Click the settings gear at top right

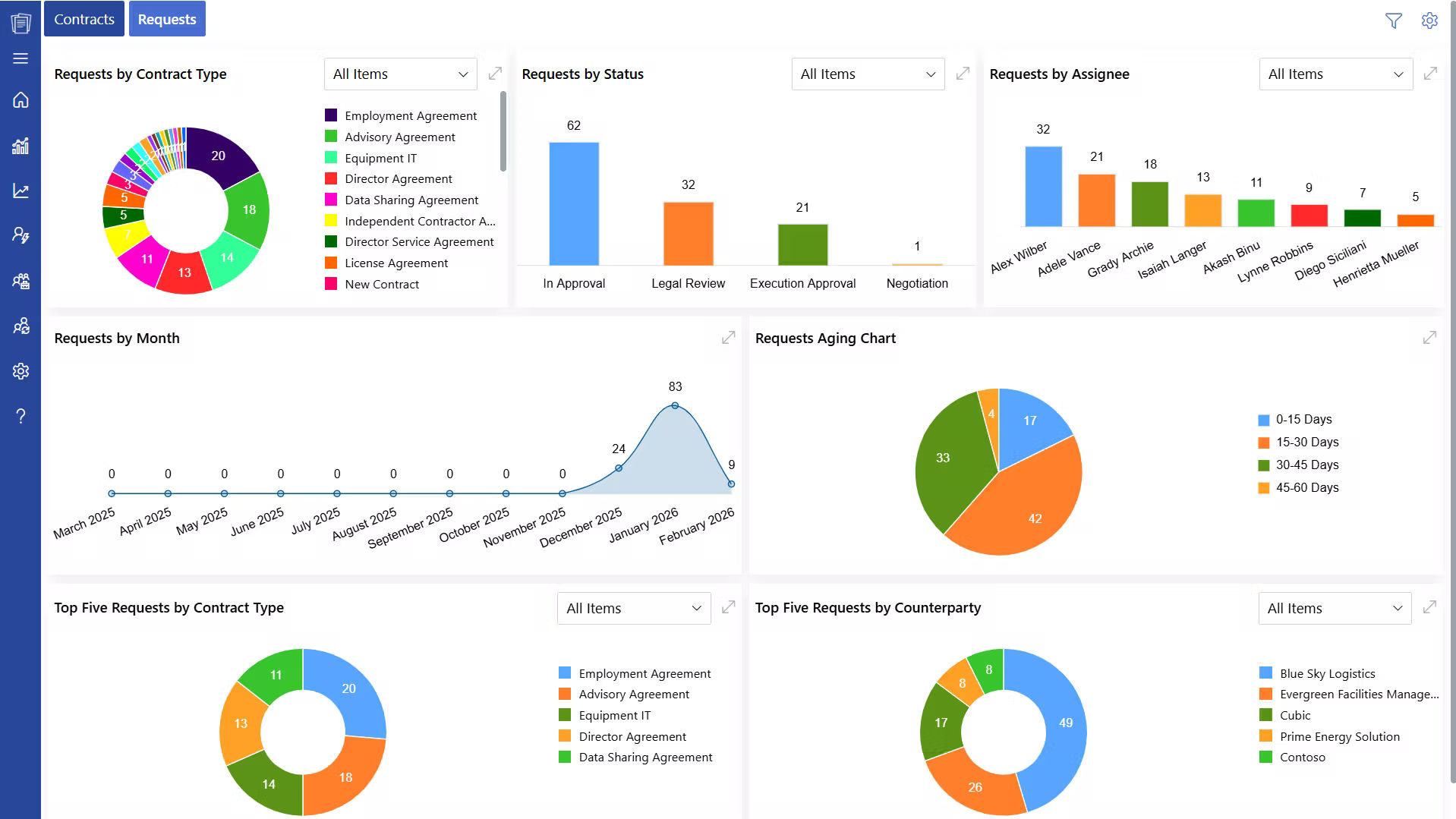[1429, 20]
